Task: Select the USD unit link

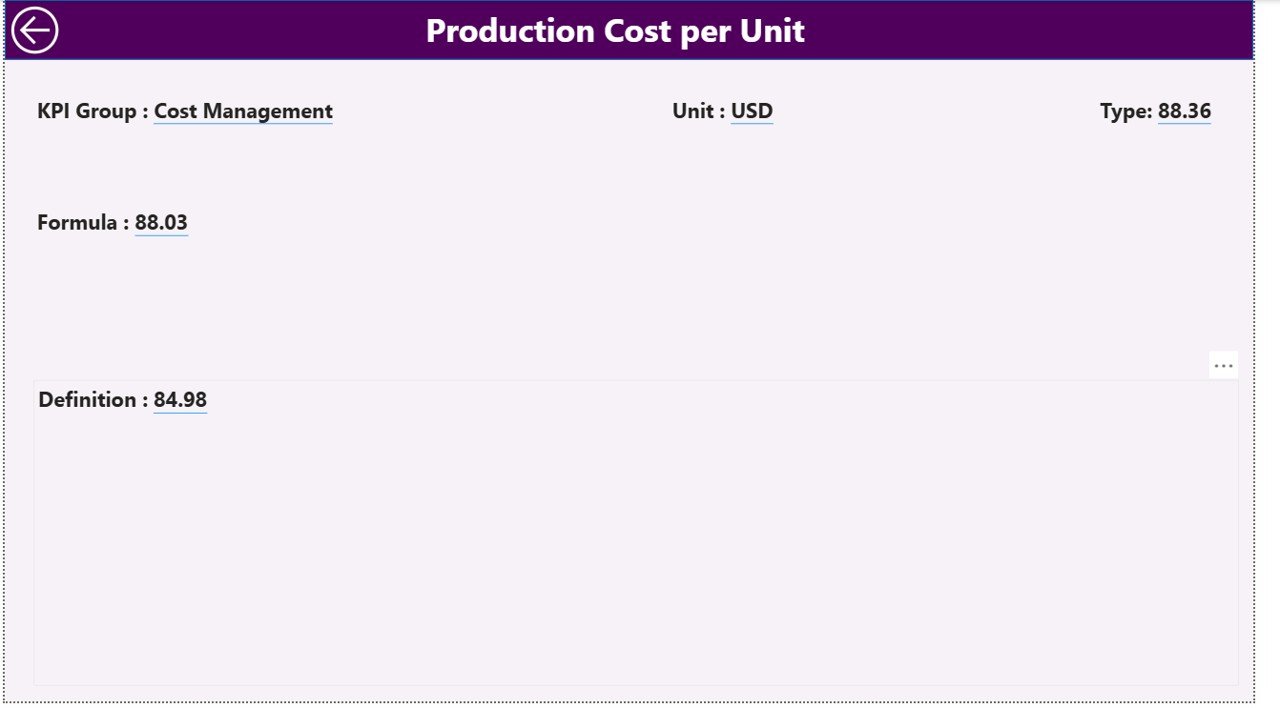Action: pos(751,110)
